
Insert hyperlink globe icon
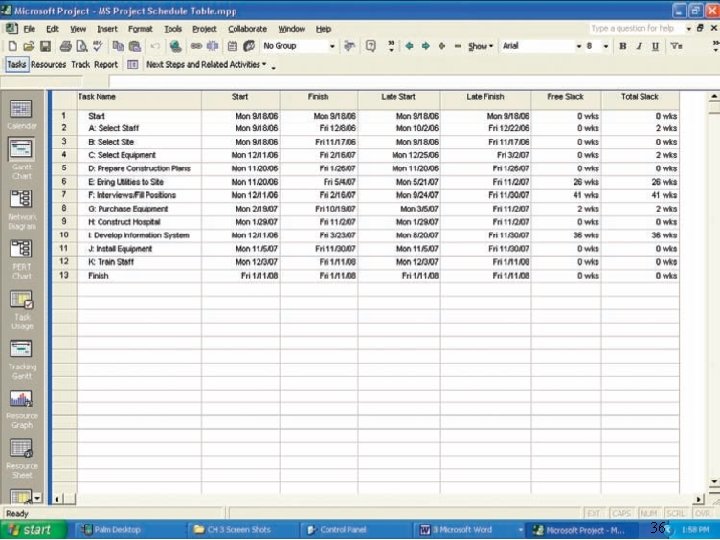pyautogui.click(x=175, y=46)
